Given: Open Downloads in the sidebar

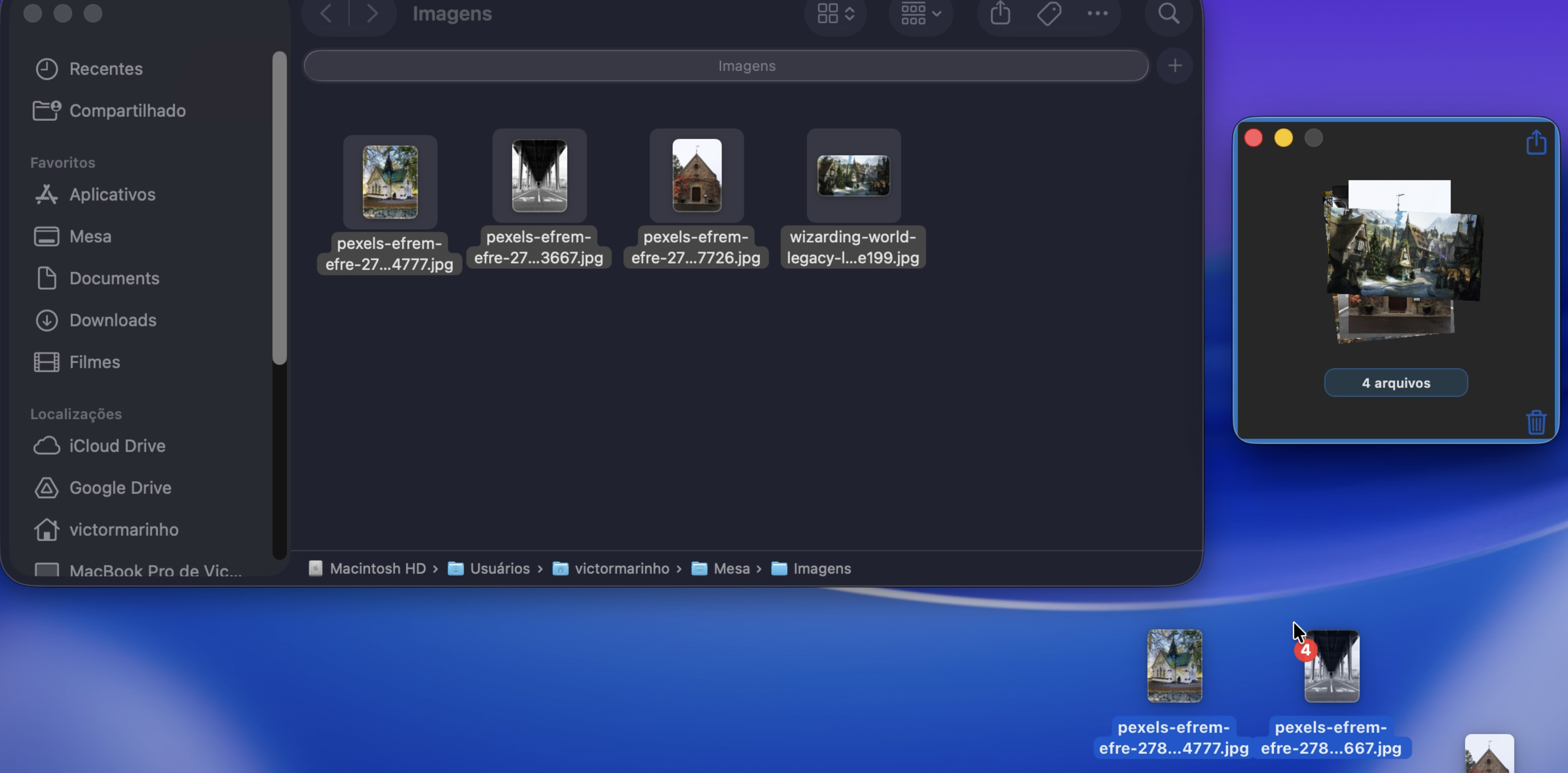Looking at the screenshot, I should (112, 320).
